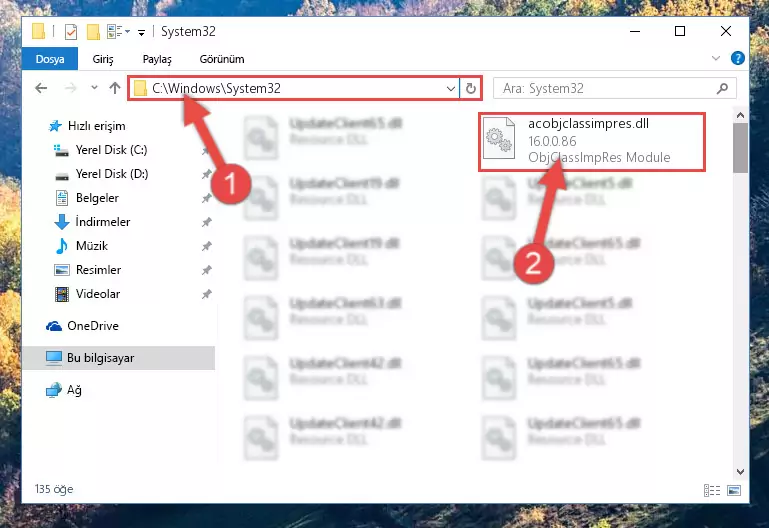Switch to details view icon in status bar
Viewport: 769px width, 528px height.
[x=712, y=490]
